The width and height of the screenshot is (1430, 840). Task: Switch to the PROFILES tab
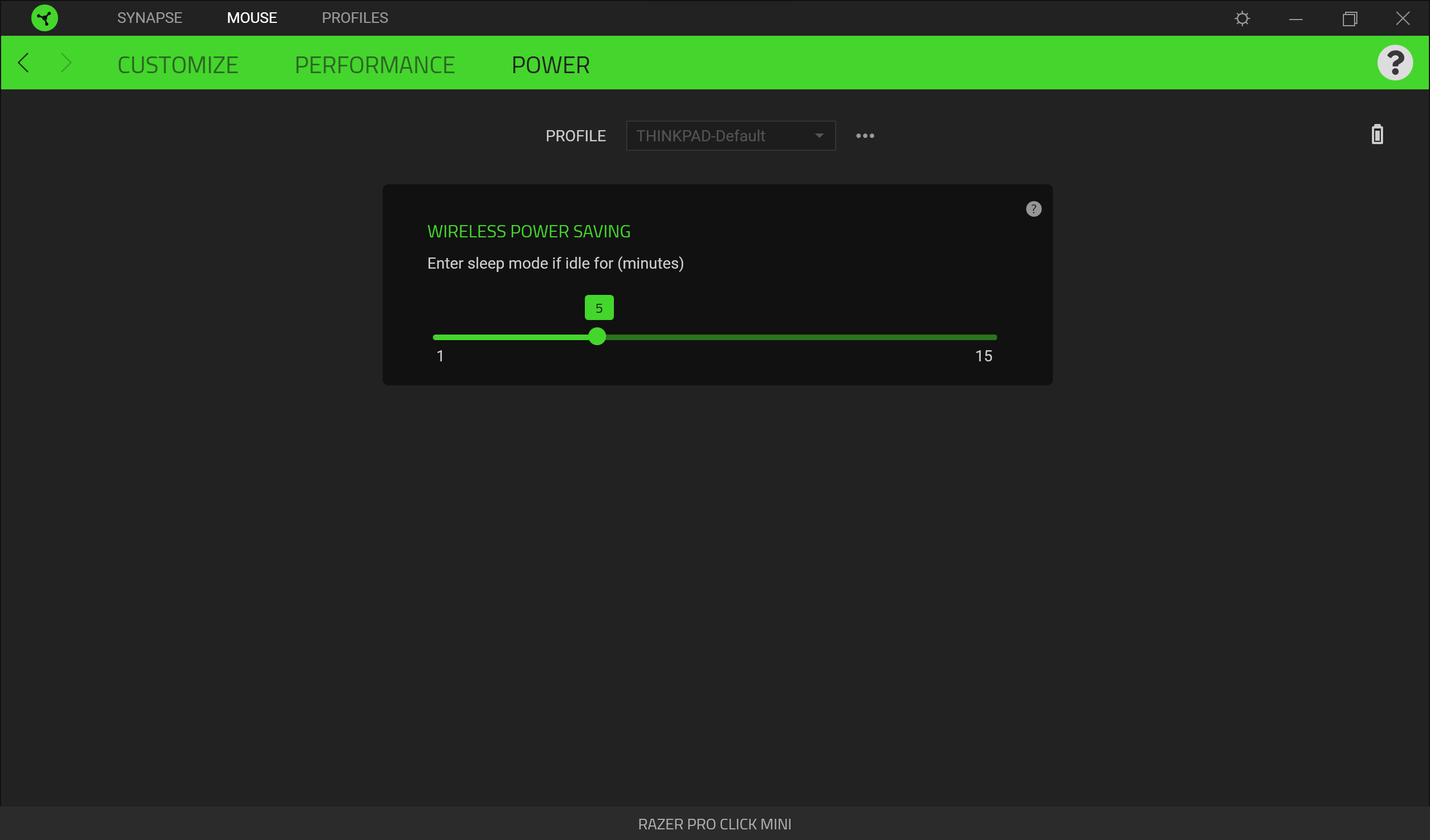tap(355, 18)
